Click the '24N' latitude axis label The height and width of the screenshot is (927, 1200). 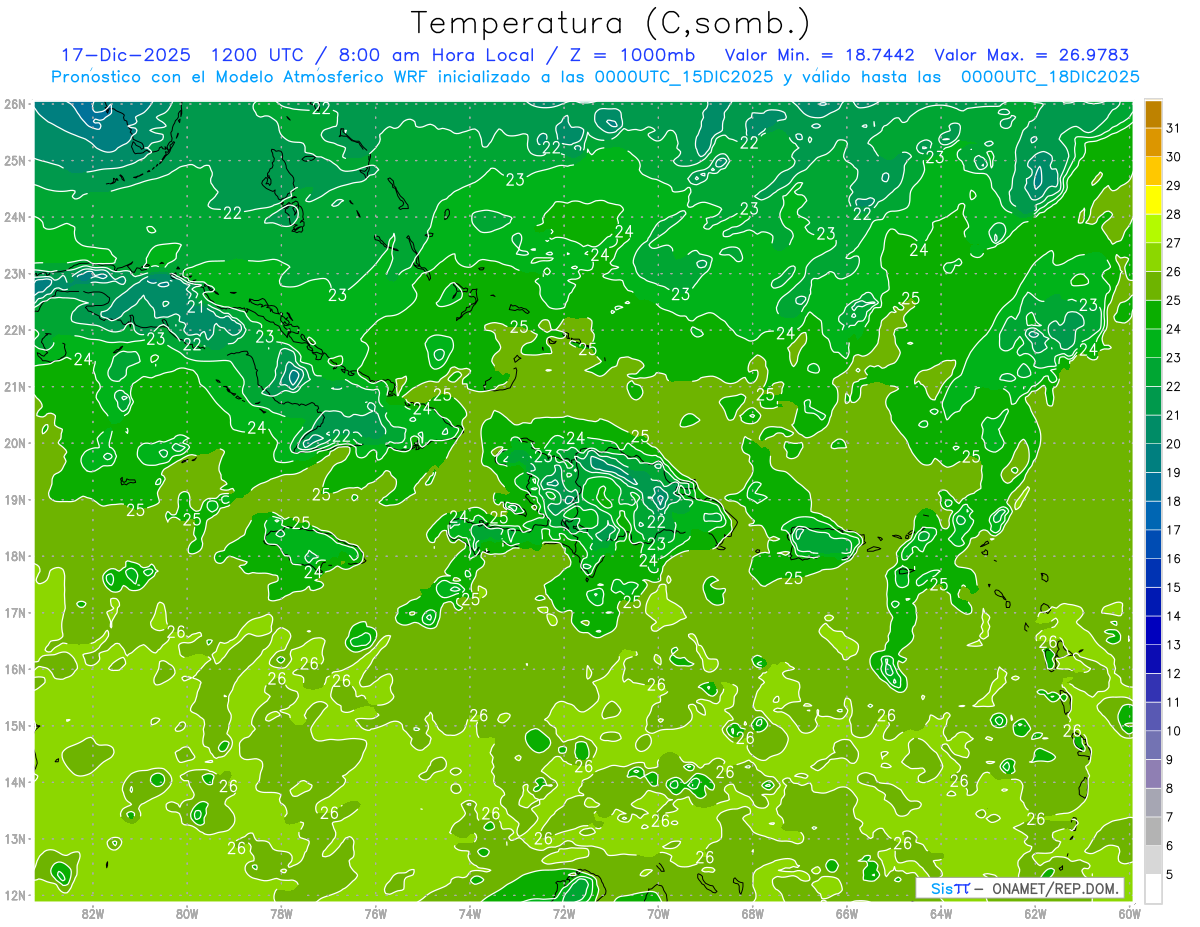(x=14, y=217)
